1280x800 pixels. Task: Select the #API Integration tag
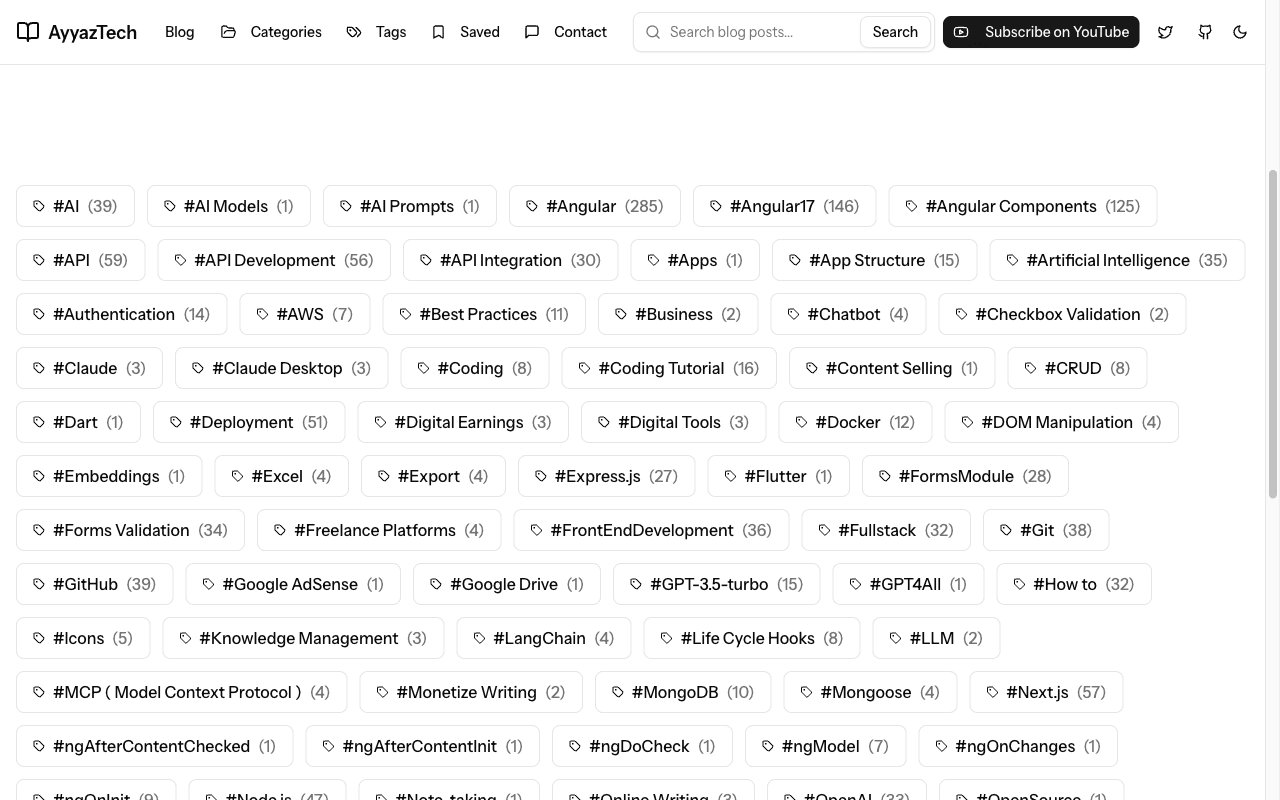(x=511, y=260)
